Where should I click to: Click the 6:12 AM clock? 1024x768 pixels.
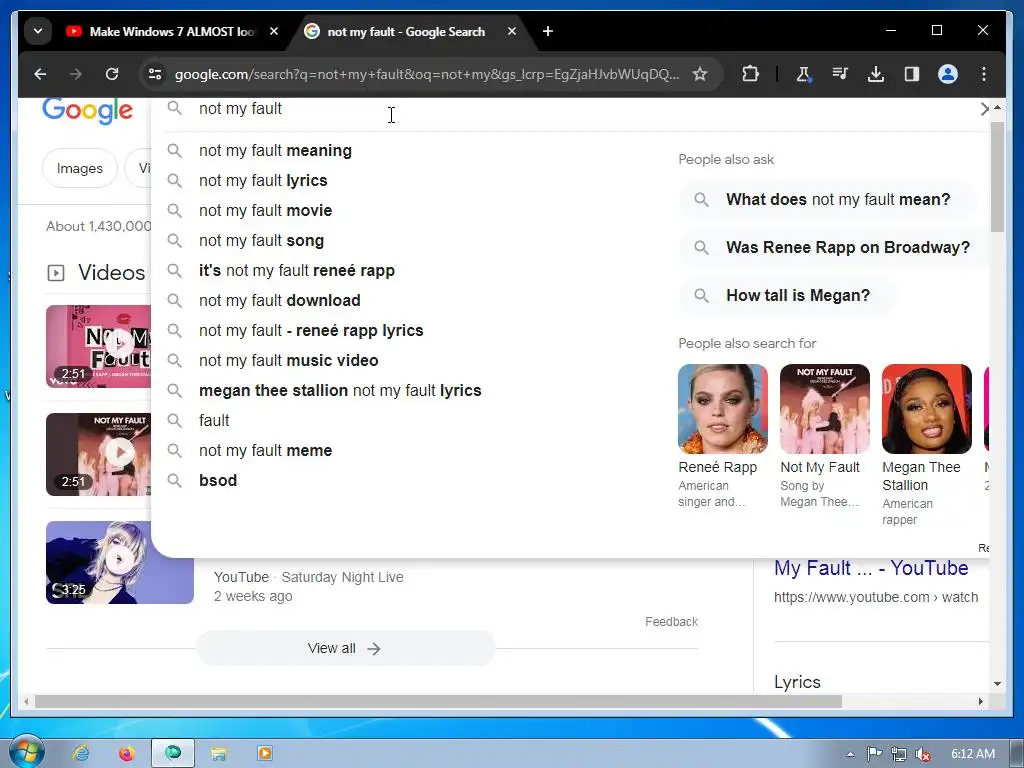tap(972, 754)
